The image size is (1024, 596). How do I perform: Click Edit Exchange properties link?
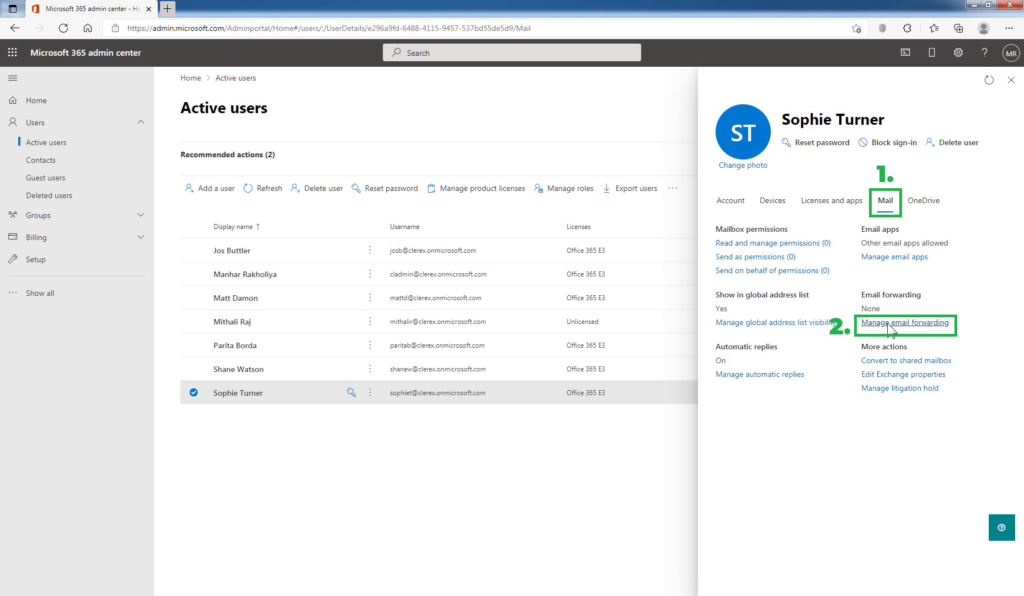(x=903, y=374)
